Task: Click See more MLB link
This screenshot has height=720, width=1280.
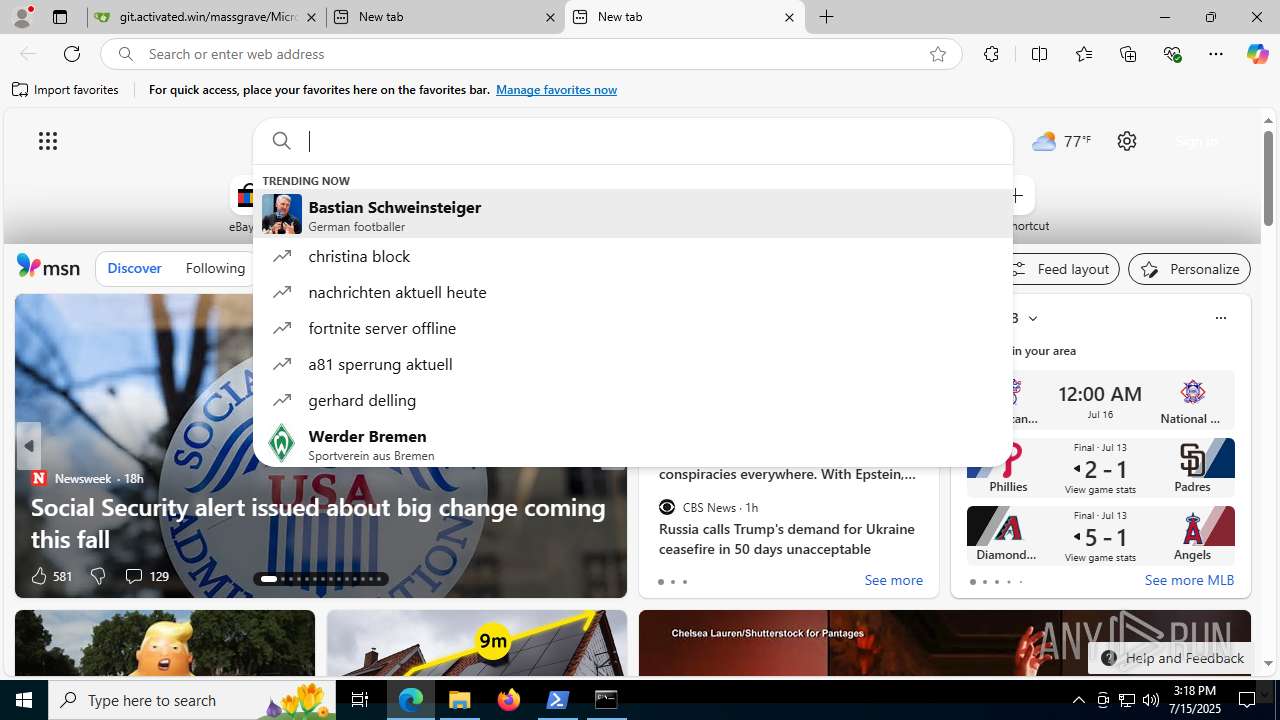Action: (x=1189, y=580)
